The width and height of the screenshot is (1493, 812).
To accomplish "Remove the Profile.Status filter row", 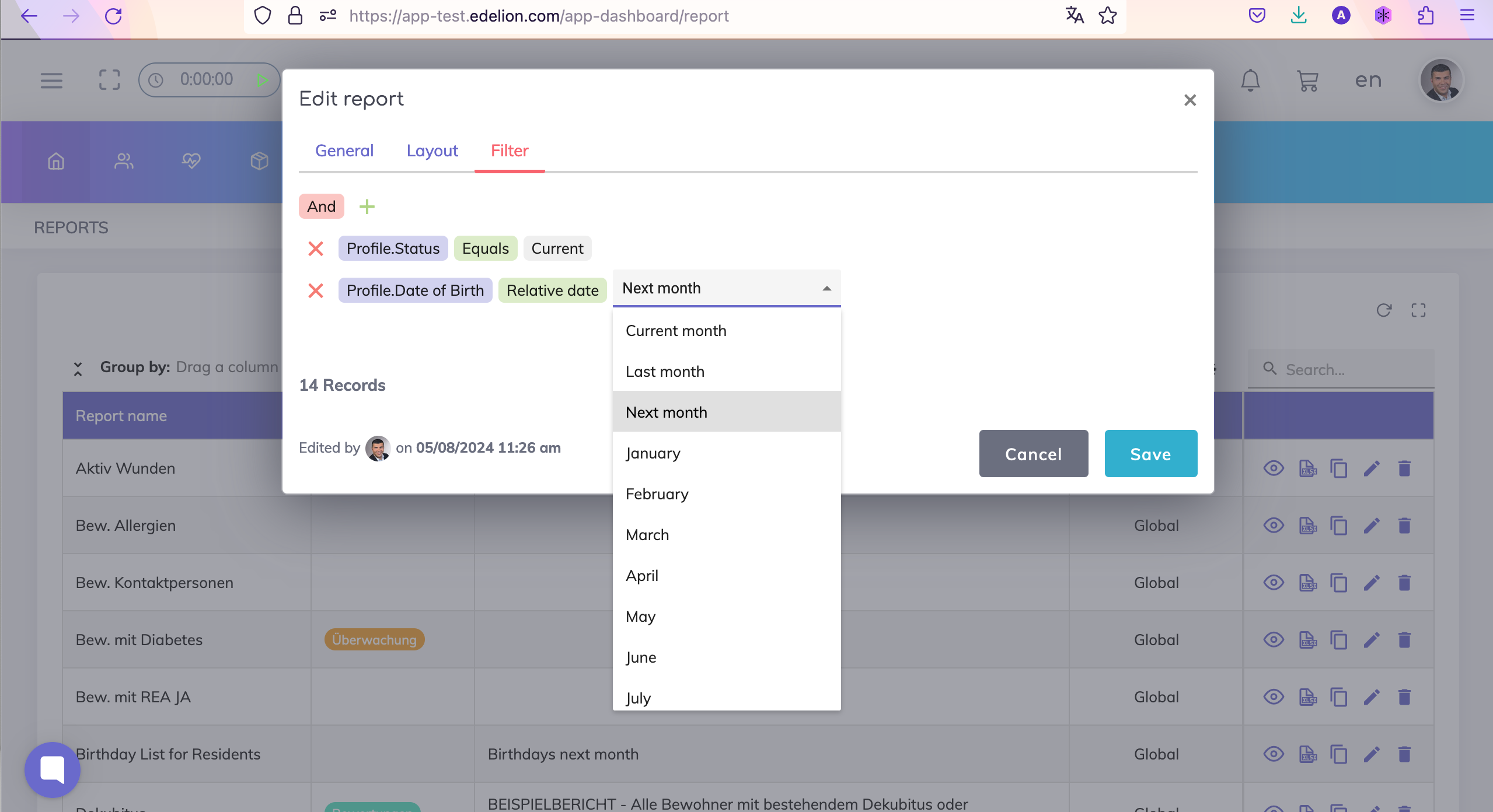I will click(x=316, y=249).
